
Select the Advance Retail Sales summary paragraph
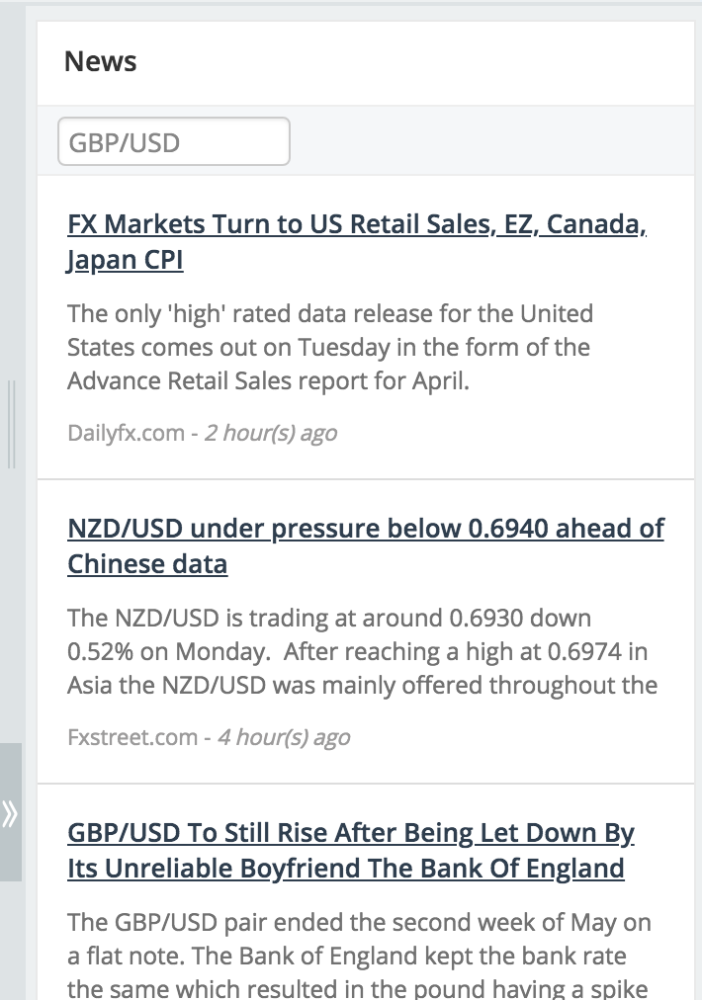point(330,347)
